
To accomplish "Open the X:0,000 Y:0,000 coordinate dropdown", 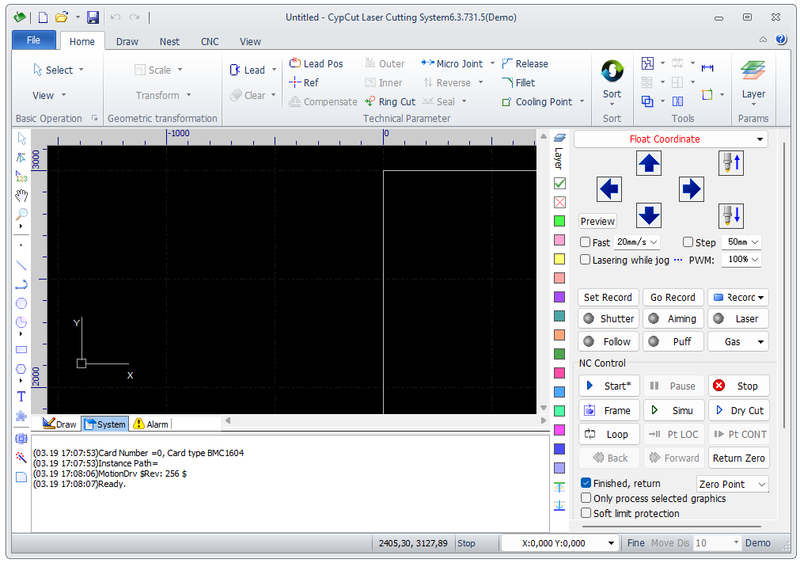I will tap(611, 543).
